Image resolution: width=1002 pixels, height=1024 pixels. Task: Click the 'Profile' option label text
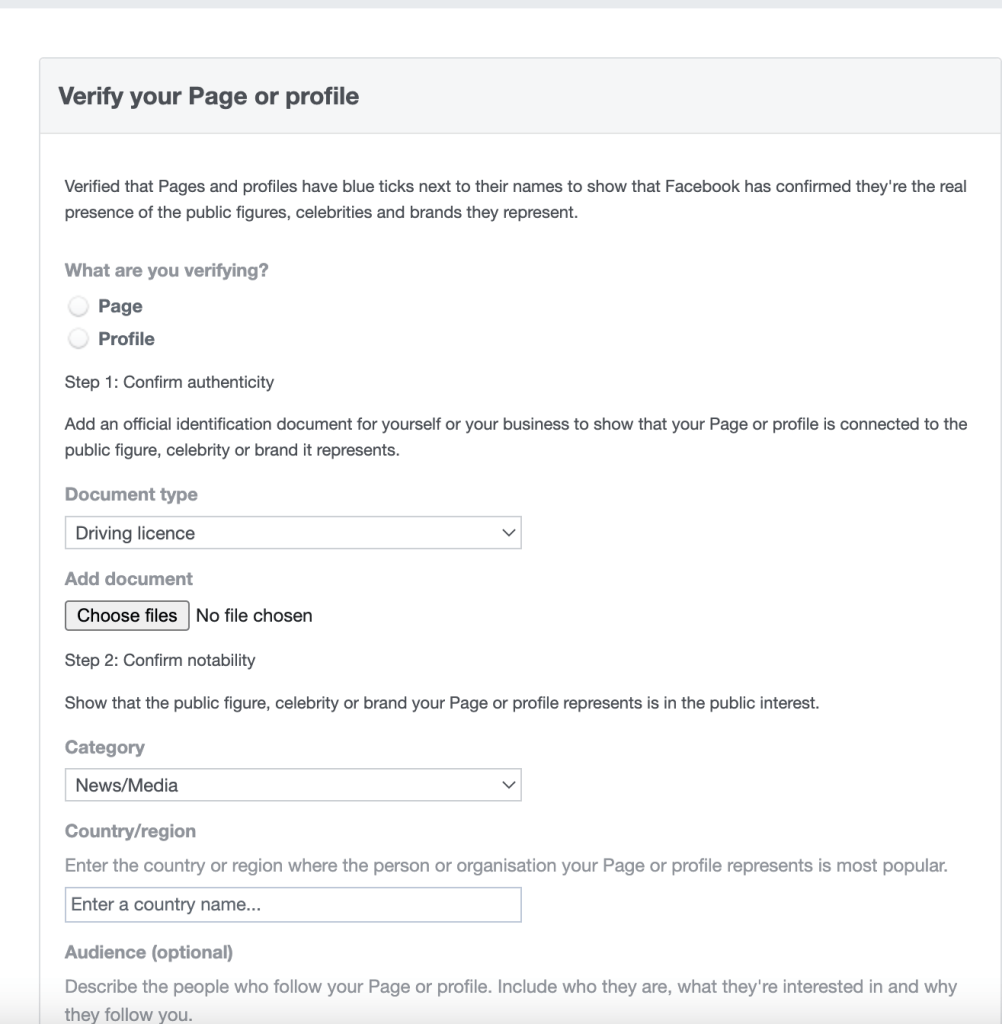tap(126, 339)
